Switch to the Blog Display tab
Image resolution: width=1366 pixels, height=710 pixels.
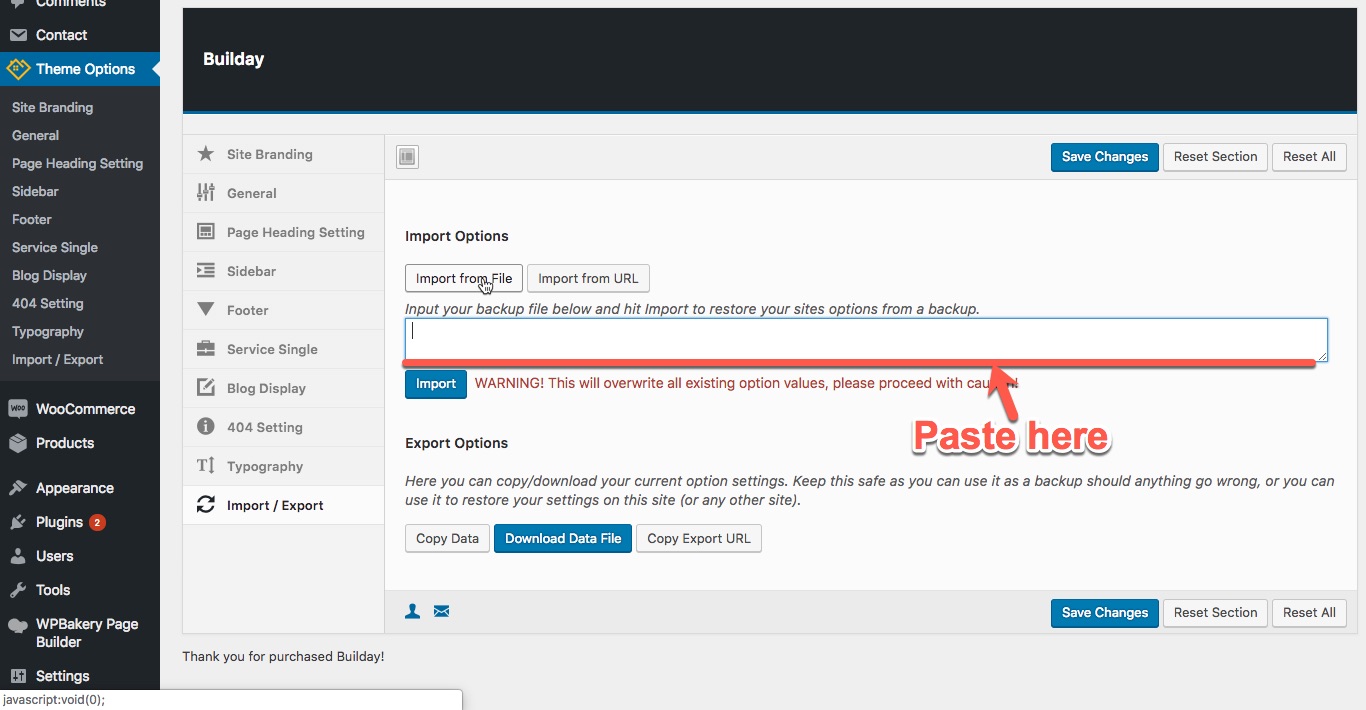tap(283, 388)
